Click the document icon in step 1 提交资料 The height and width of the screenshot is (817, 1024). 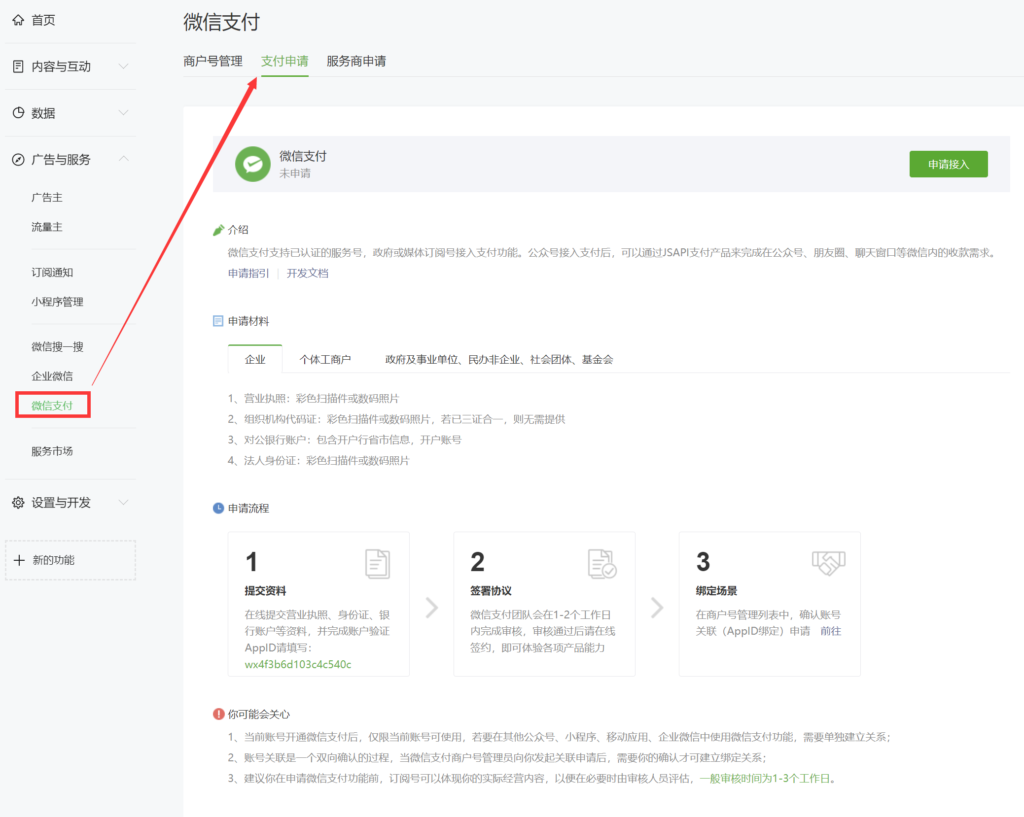tap(377, 564)
